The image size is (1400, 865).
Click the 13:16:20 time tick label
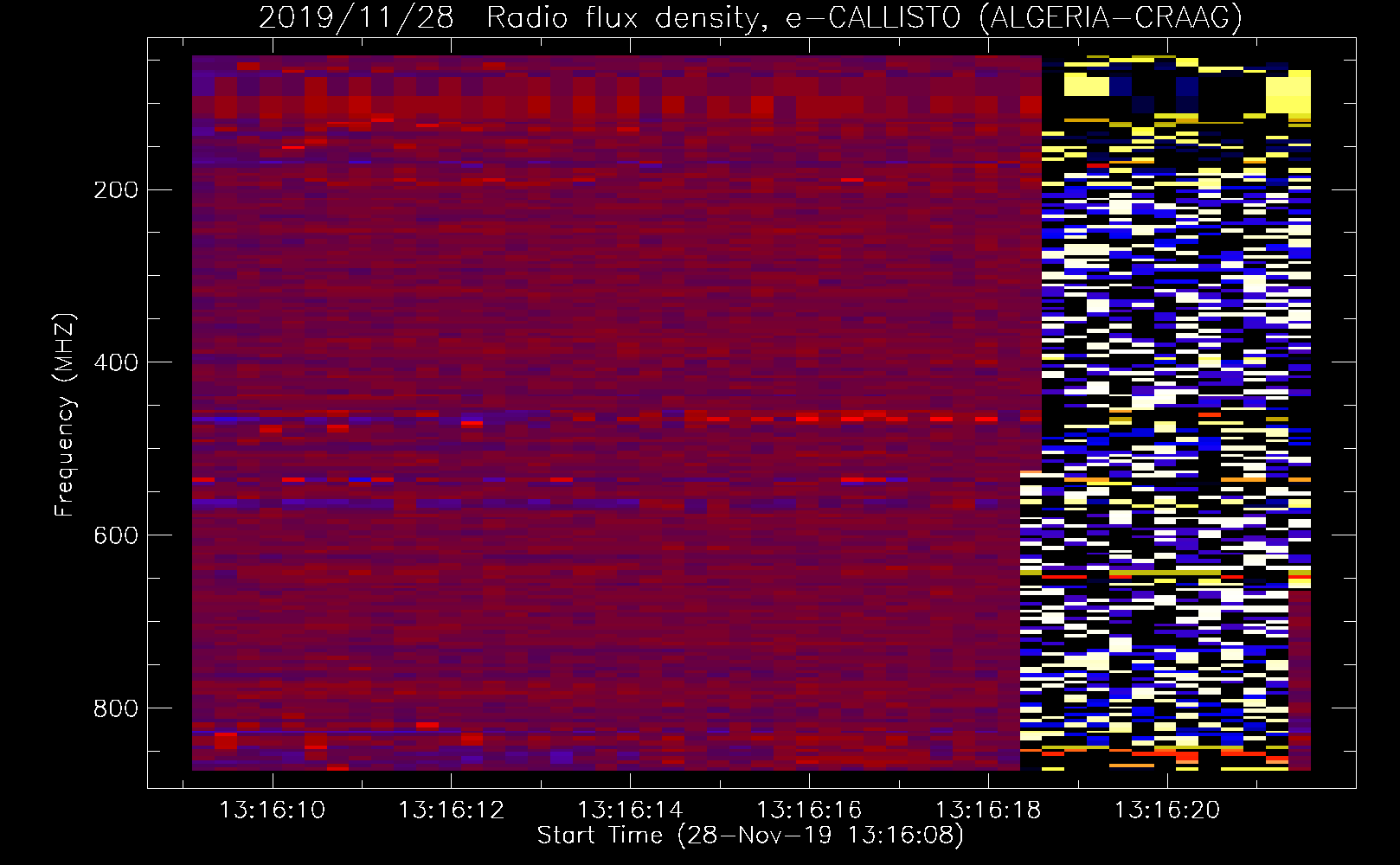(1167, 811)
